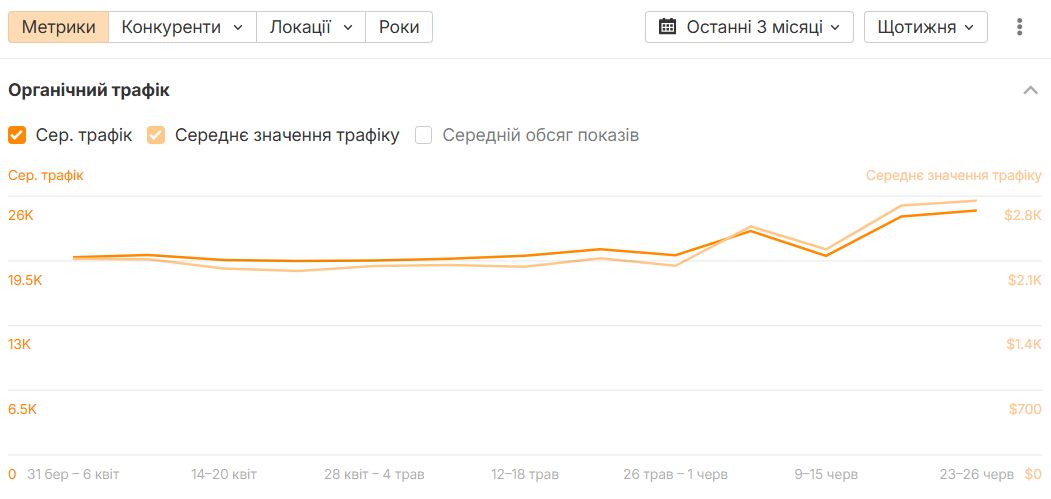Click the 23–26 черв chart data point

tap(976, 210)
